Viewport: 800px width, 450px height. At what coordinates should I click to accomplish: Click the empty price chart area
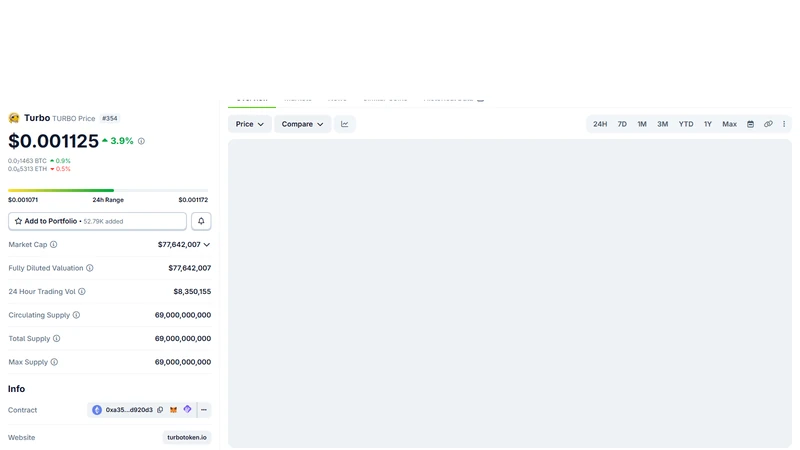click(x=510, y=293)
